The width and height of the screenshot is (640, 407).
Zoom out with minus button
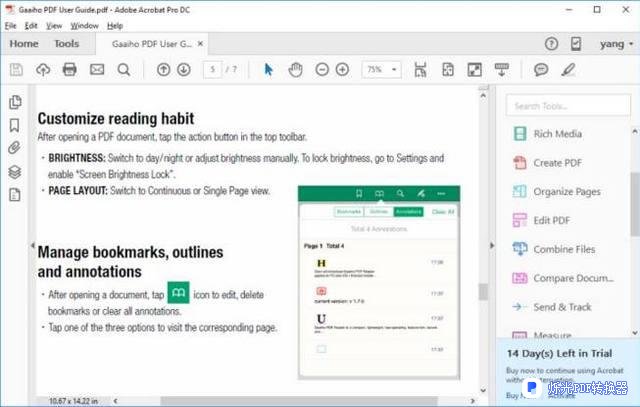[x=322, y=70]
